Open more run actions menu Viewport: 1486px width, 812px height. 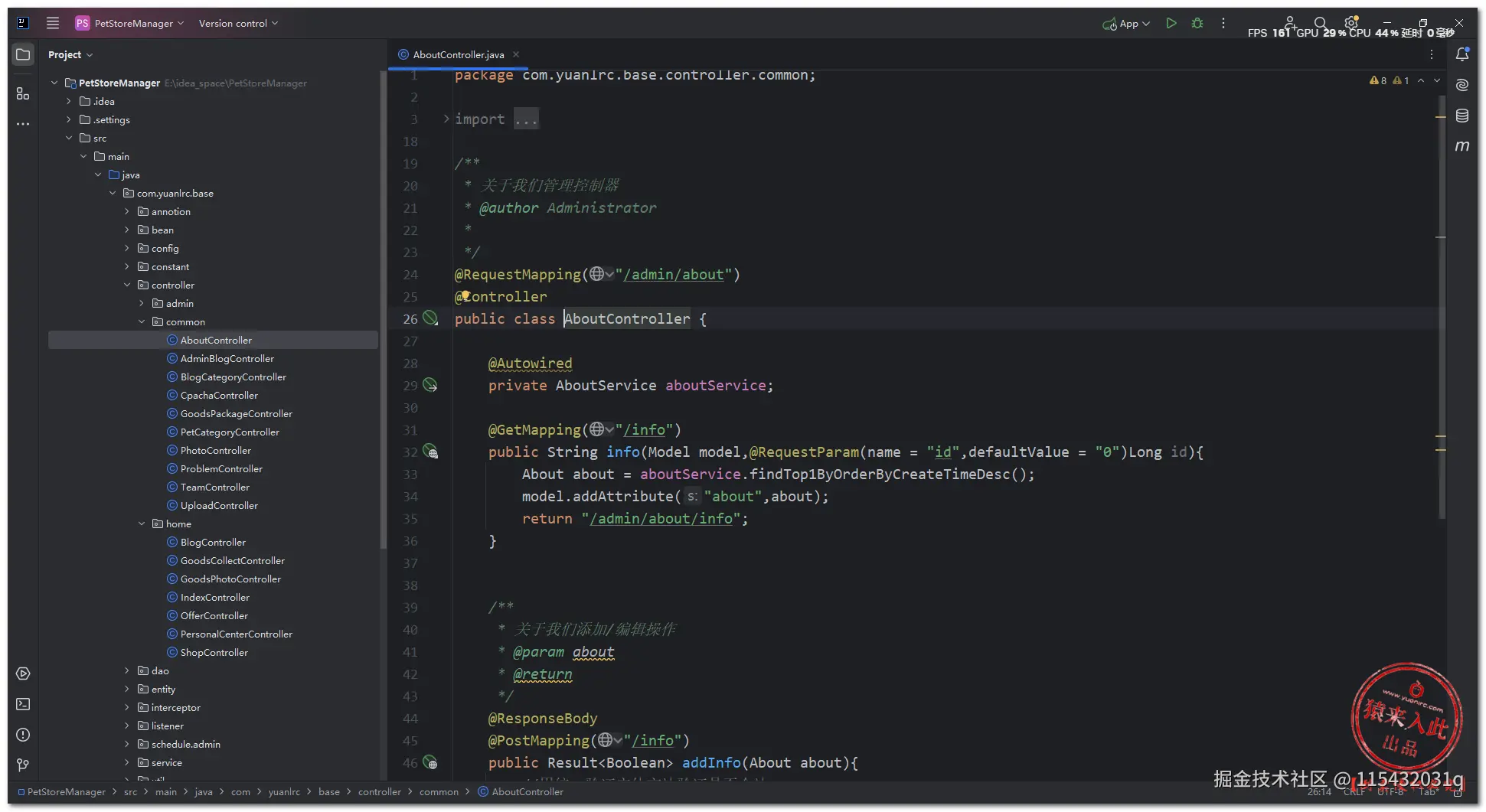pos(1223,23)
